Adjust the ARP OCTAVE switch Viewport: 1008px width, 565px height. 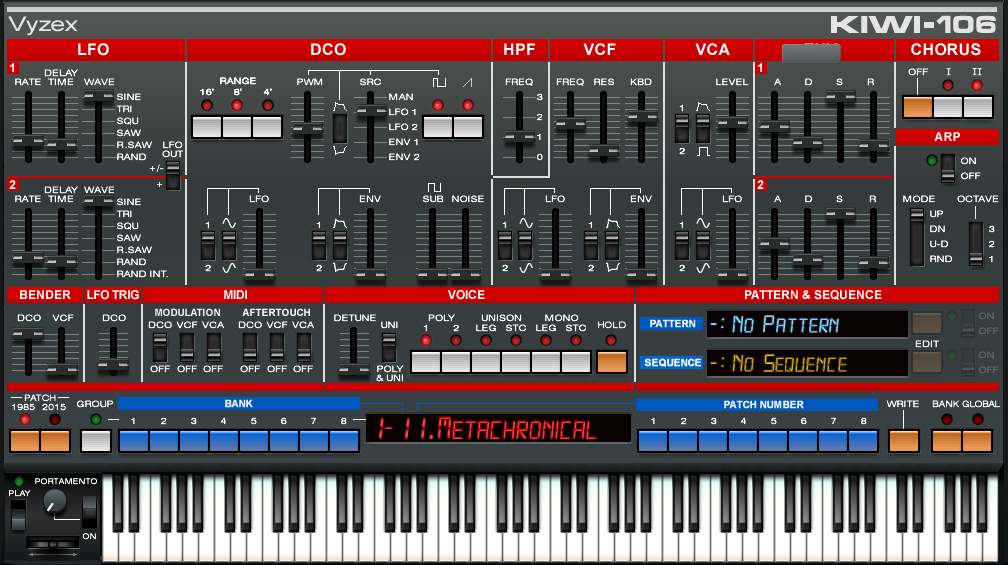[x=976, y=244]
